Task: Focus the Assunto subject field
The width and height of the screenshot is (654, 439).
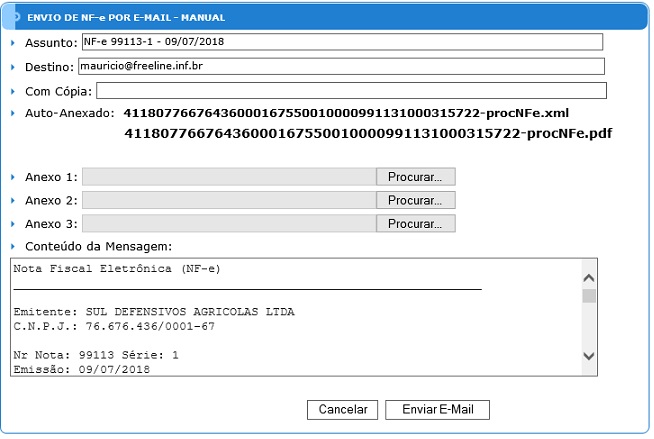Action: tap(341, 42)
